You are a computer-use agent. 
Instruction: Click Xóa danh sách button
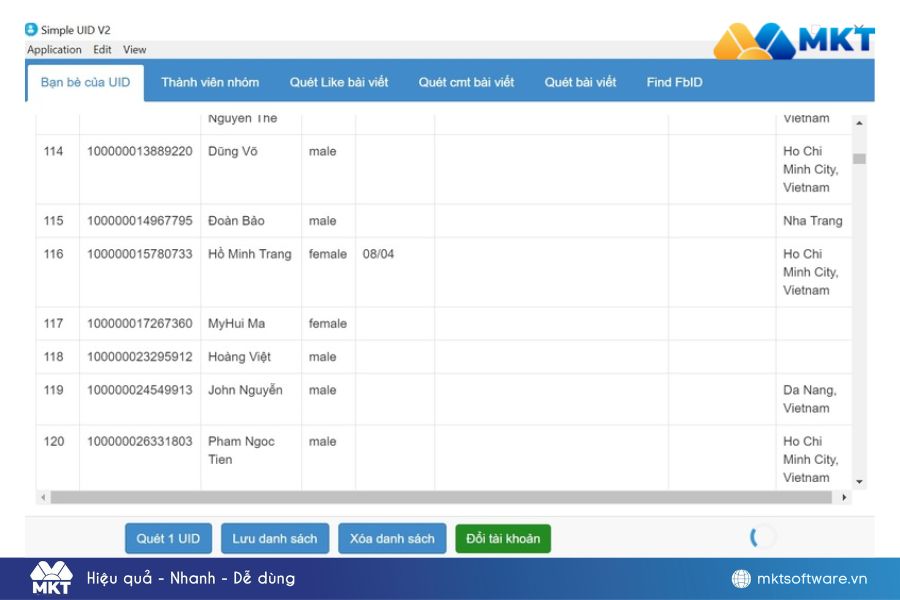(392, 539)
